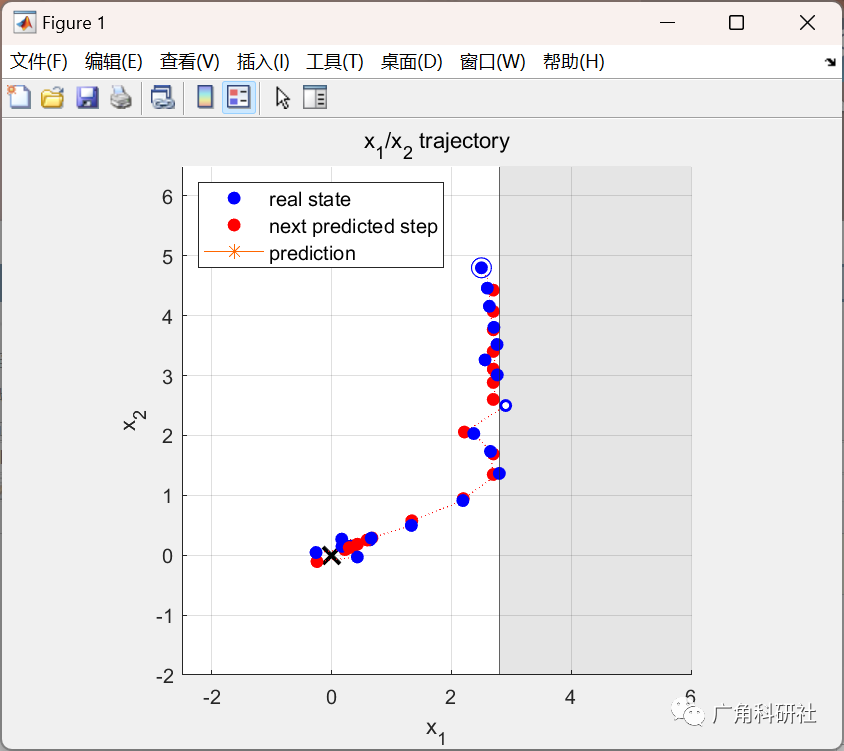Screen dimensions: 844x751
Task: Open the 帮助(H) menu
Action: [x=574, y=61]
